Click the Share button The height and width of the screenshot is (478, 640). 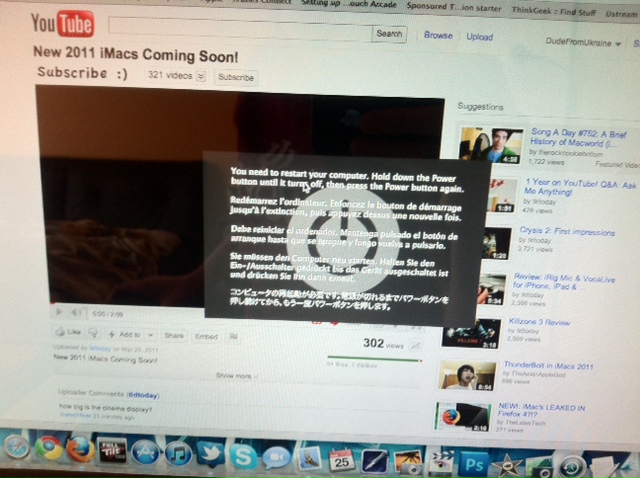(174, 336)
